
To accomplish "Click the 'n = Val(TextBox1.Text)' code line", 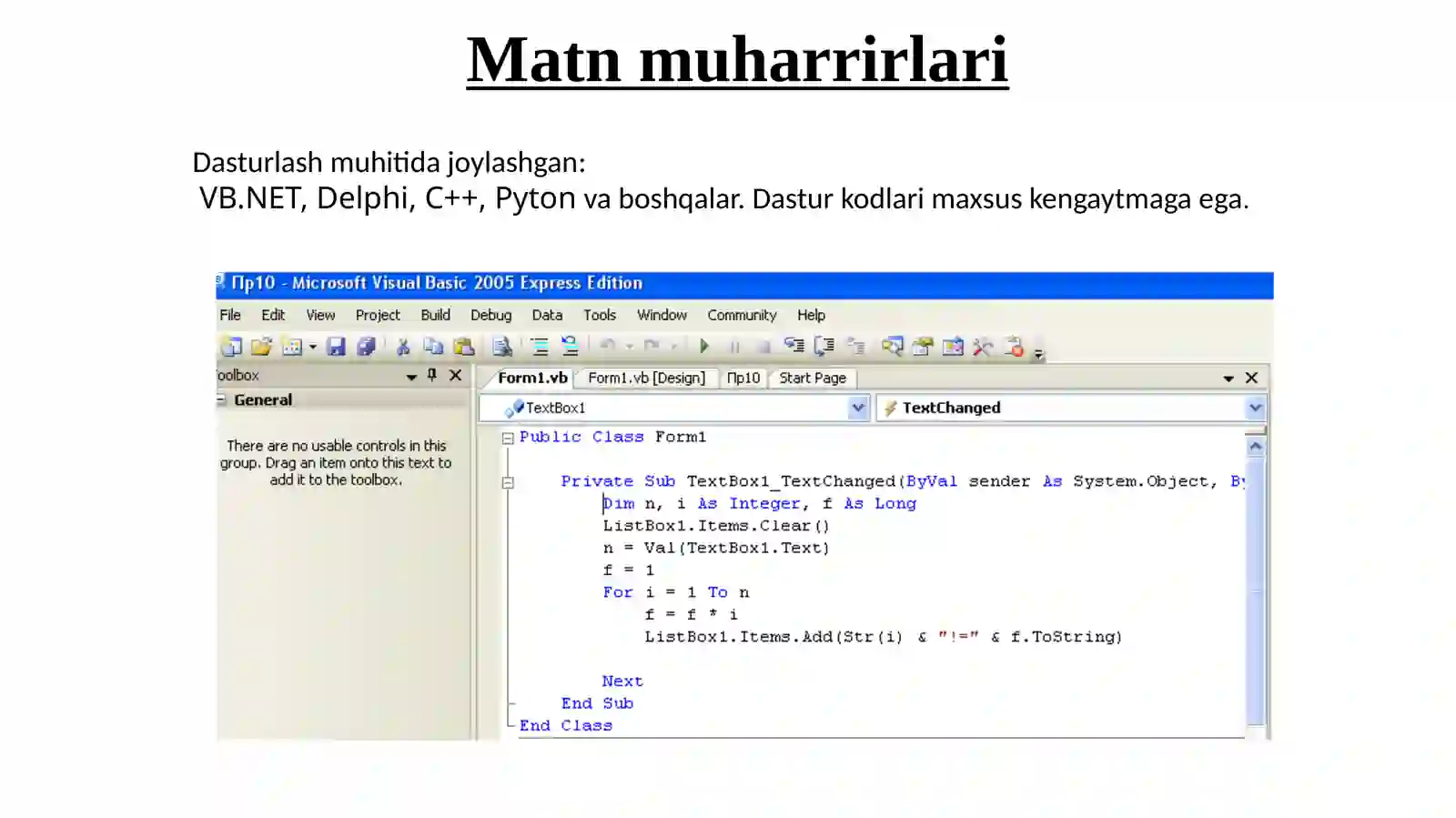I will 716,548.
